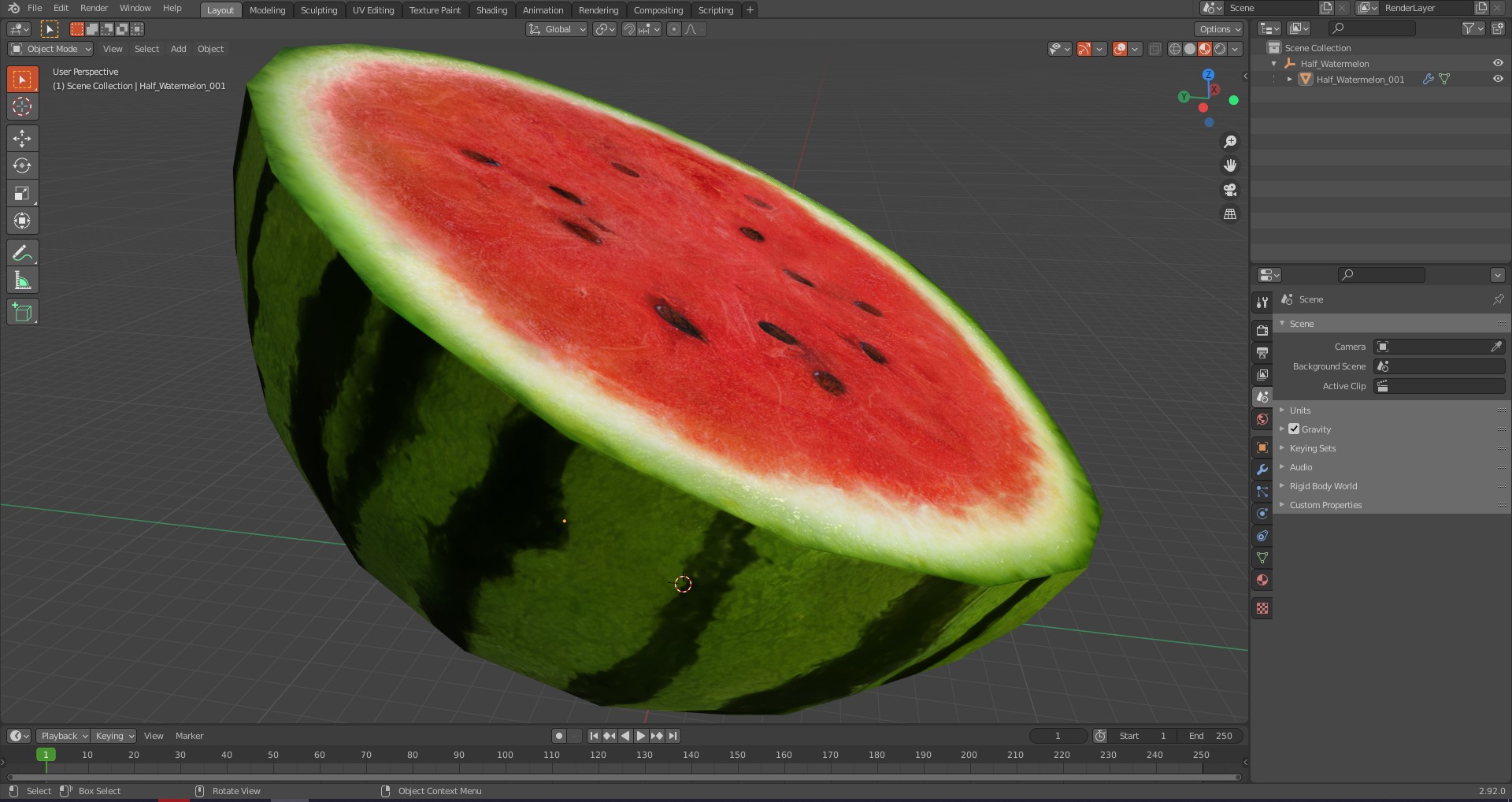Switch to Sculpting workspace tab
Viewport: 1512px width, 802px height.
[x=319, y=10]
